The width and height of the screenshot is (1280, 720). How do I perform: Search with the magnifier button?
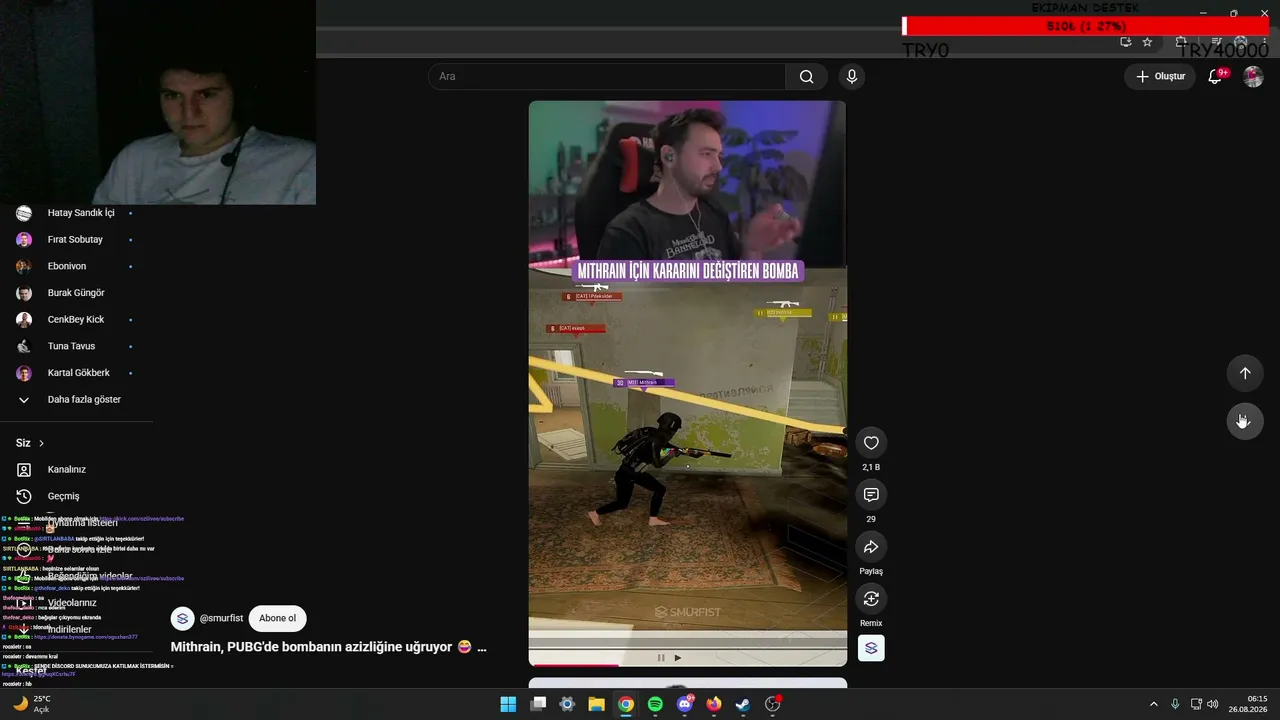[806, 77]
